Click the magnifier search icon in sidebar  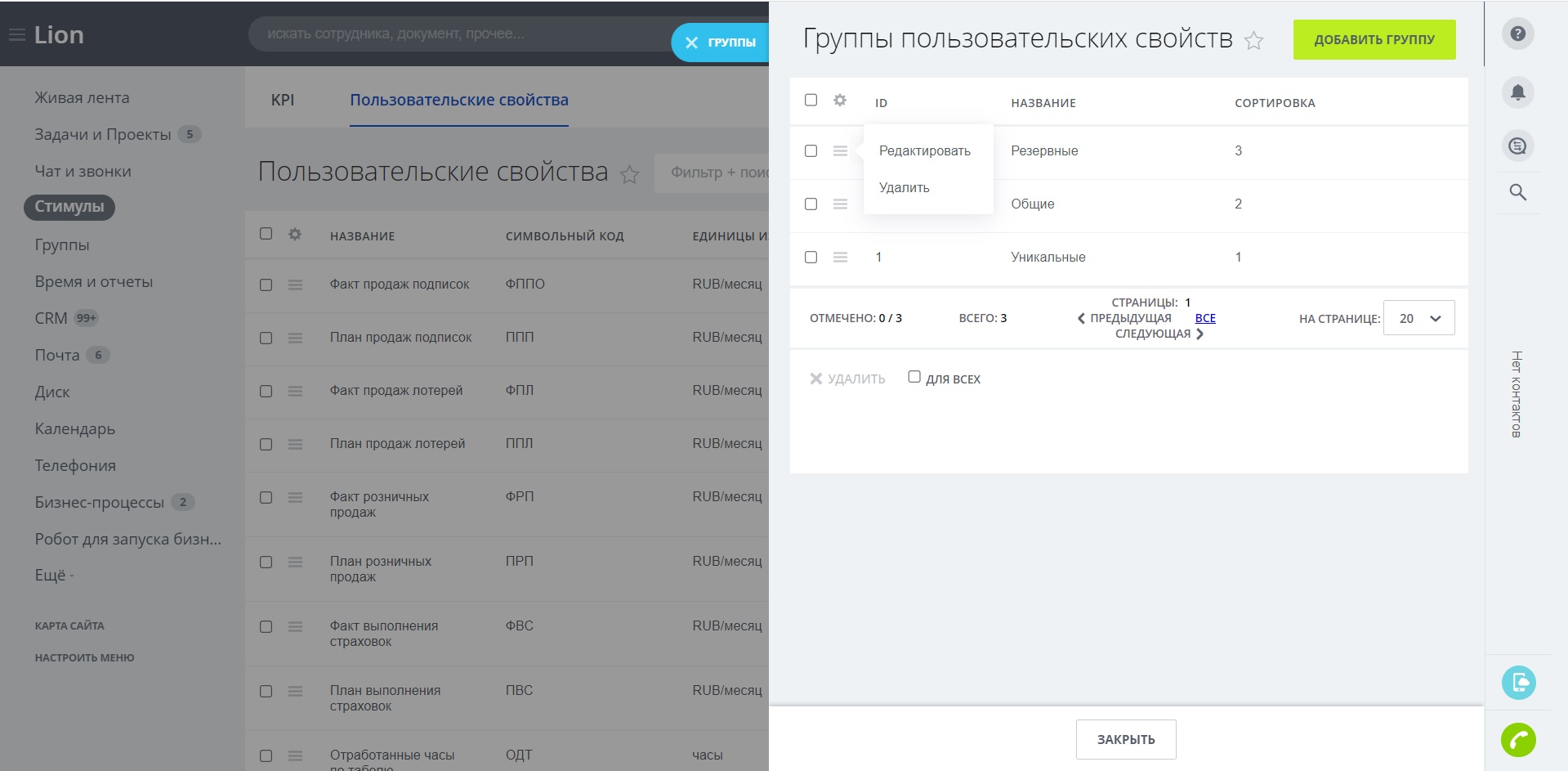pyautogui.click(x=1517, y=193)
